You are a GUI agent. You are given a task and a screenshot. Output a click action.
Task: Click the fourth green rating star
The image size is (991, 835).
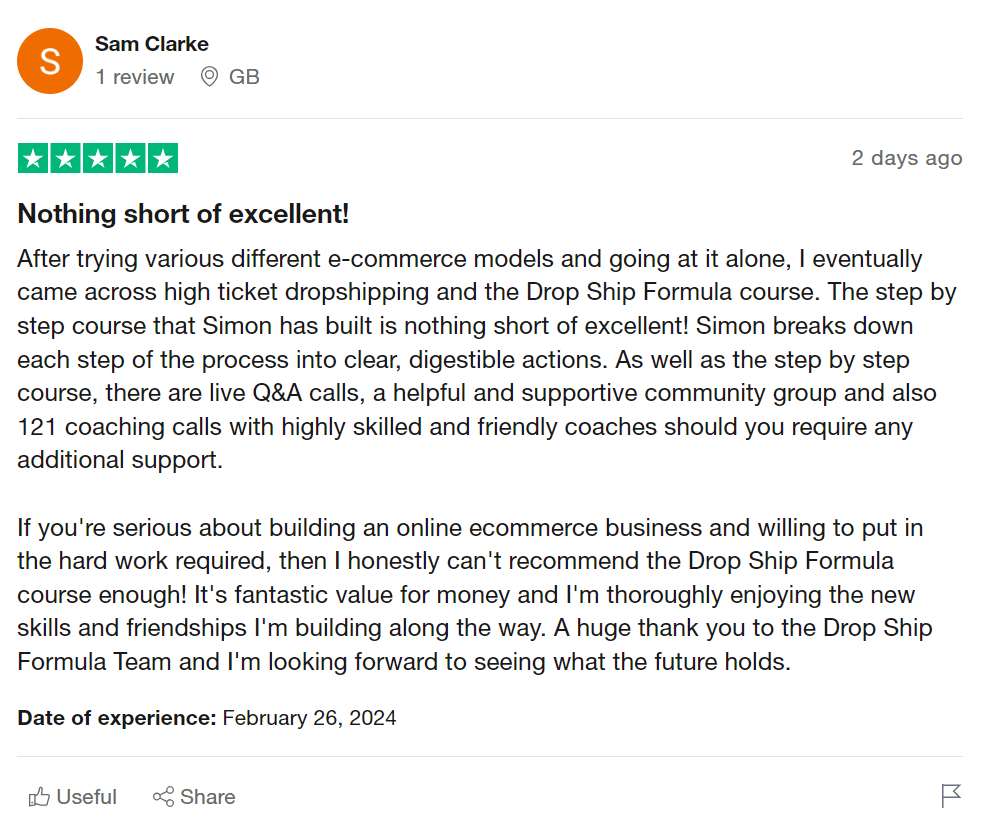point(129,158)
